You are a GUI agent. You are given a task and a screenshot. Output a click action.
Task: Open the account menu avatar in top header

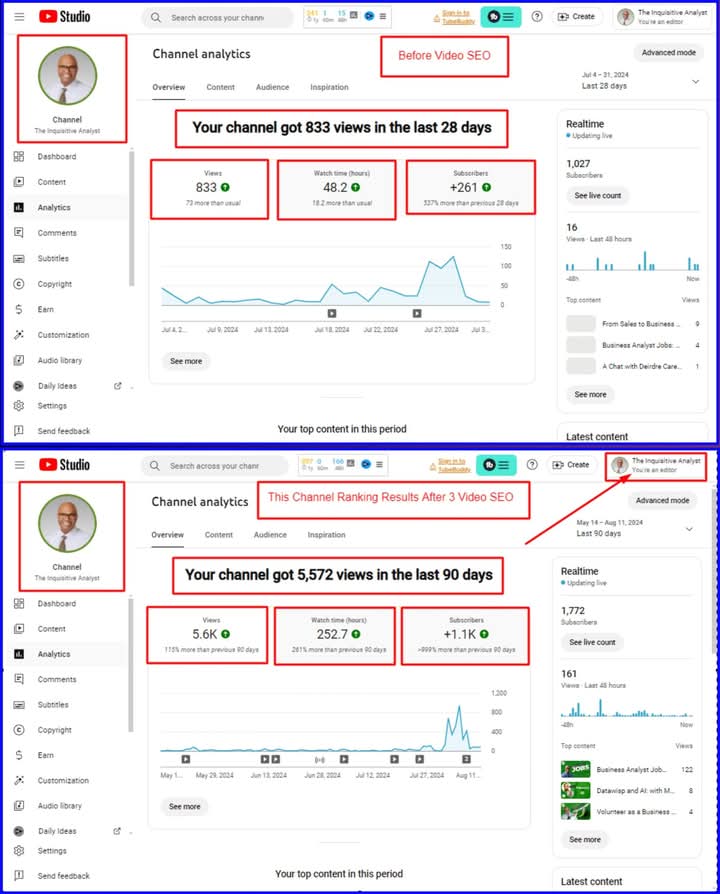point(625,17)
